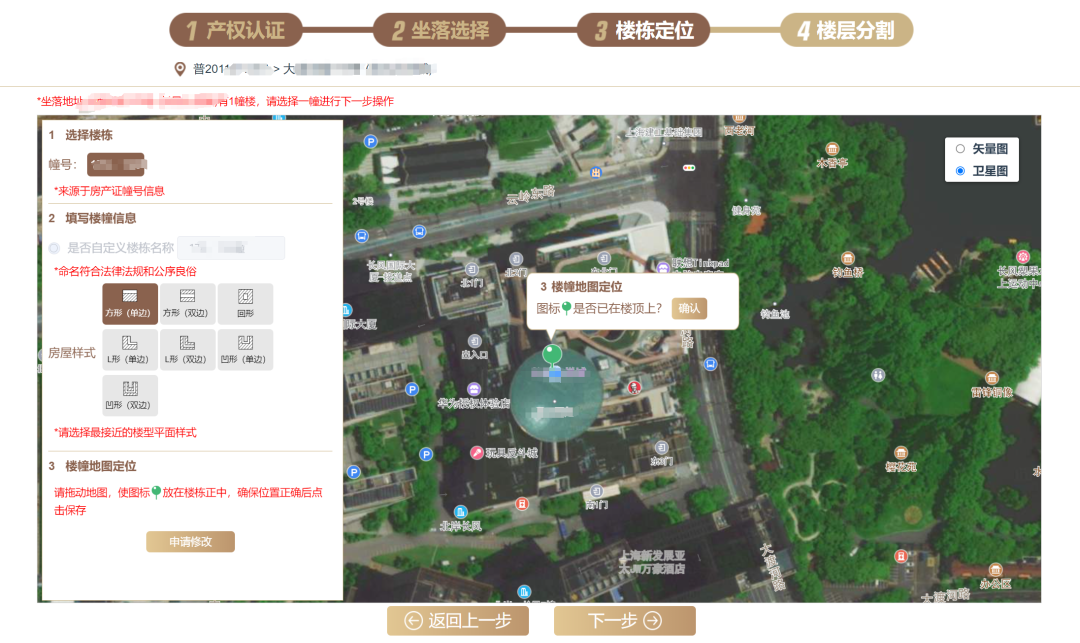The image size is (1080, 643).
Task: Select the 方形(单边) house style
Action: tap(130, 303)
